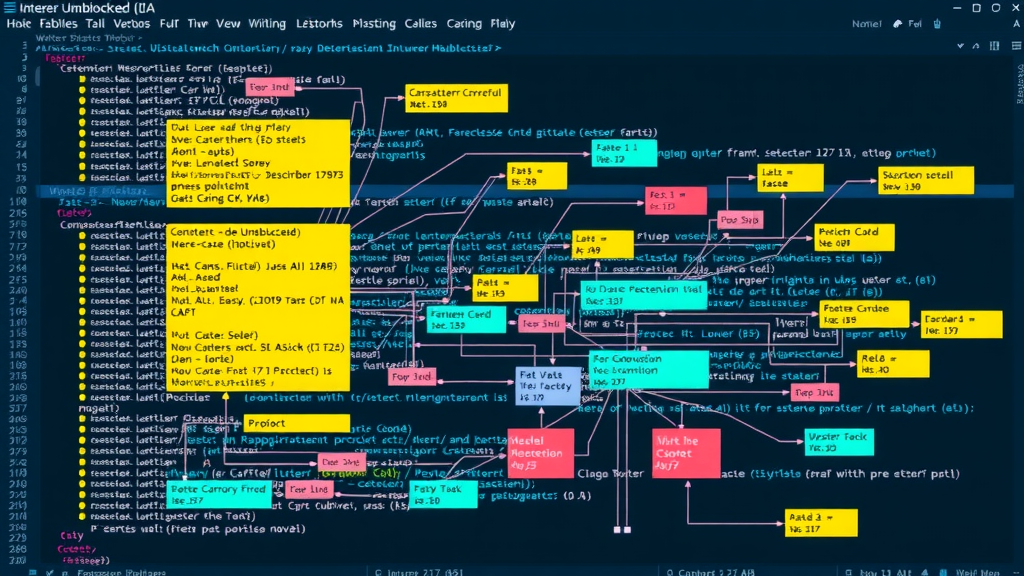Click the yellow 'Carsatterr Crreful' node
This screenshot has height=576, width=1024.
pos(455,98)
